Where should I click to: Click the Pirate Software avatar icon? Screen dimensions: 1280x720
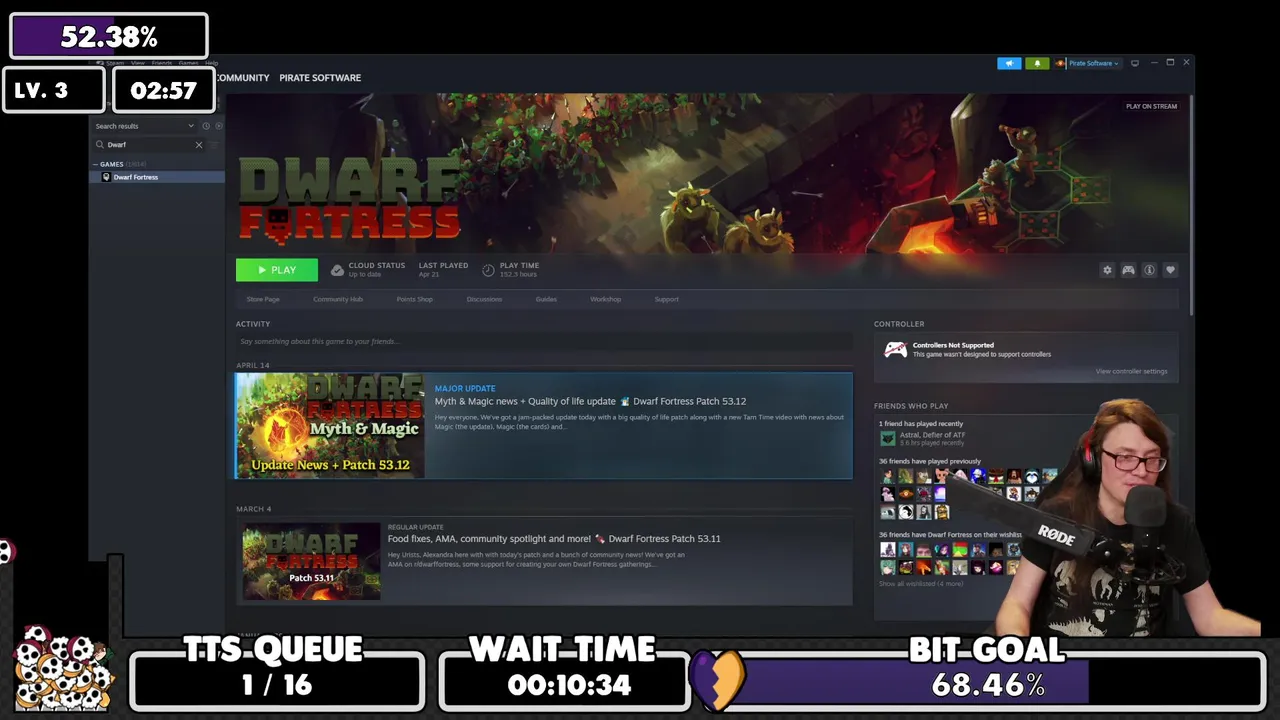1060,63
